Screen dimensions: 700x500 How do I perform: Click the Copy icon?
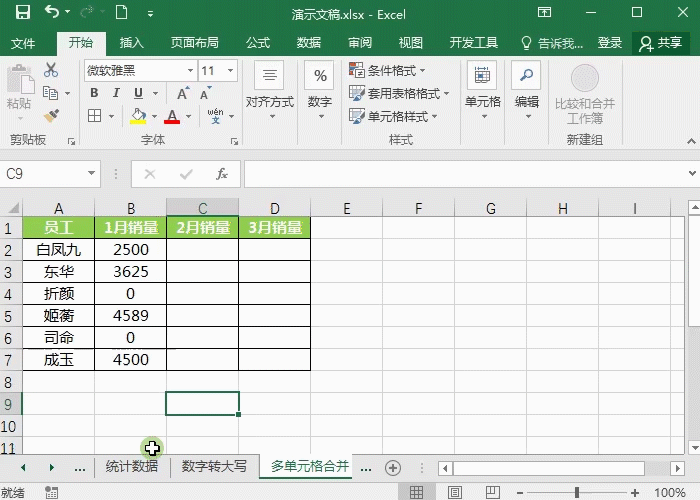[x=50, y=93]
